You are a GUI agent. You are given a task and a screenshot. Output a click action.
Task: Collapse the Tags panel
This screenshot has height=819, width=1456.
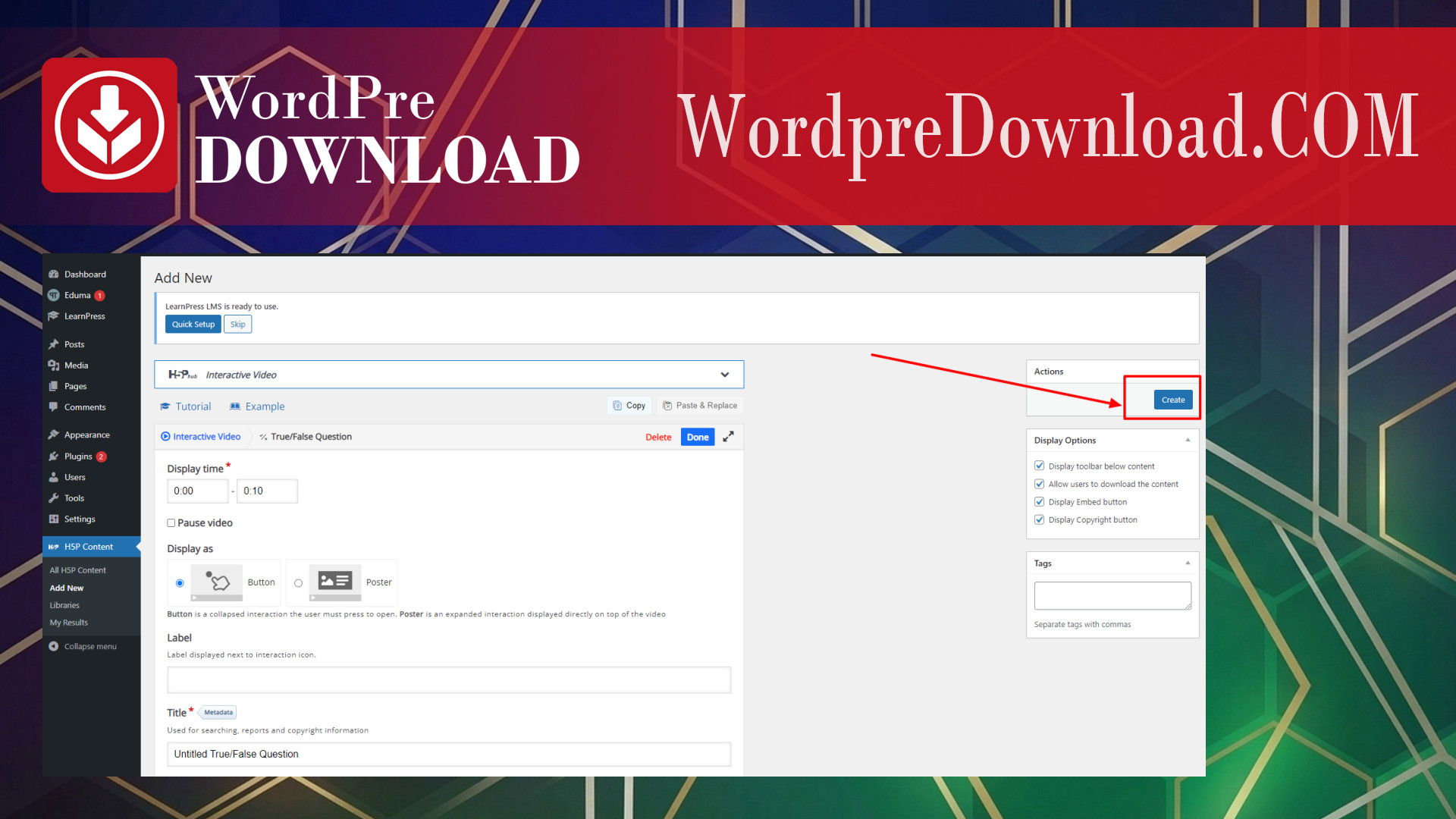(x=1188, y=563)
